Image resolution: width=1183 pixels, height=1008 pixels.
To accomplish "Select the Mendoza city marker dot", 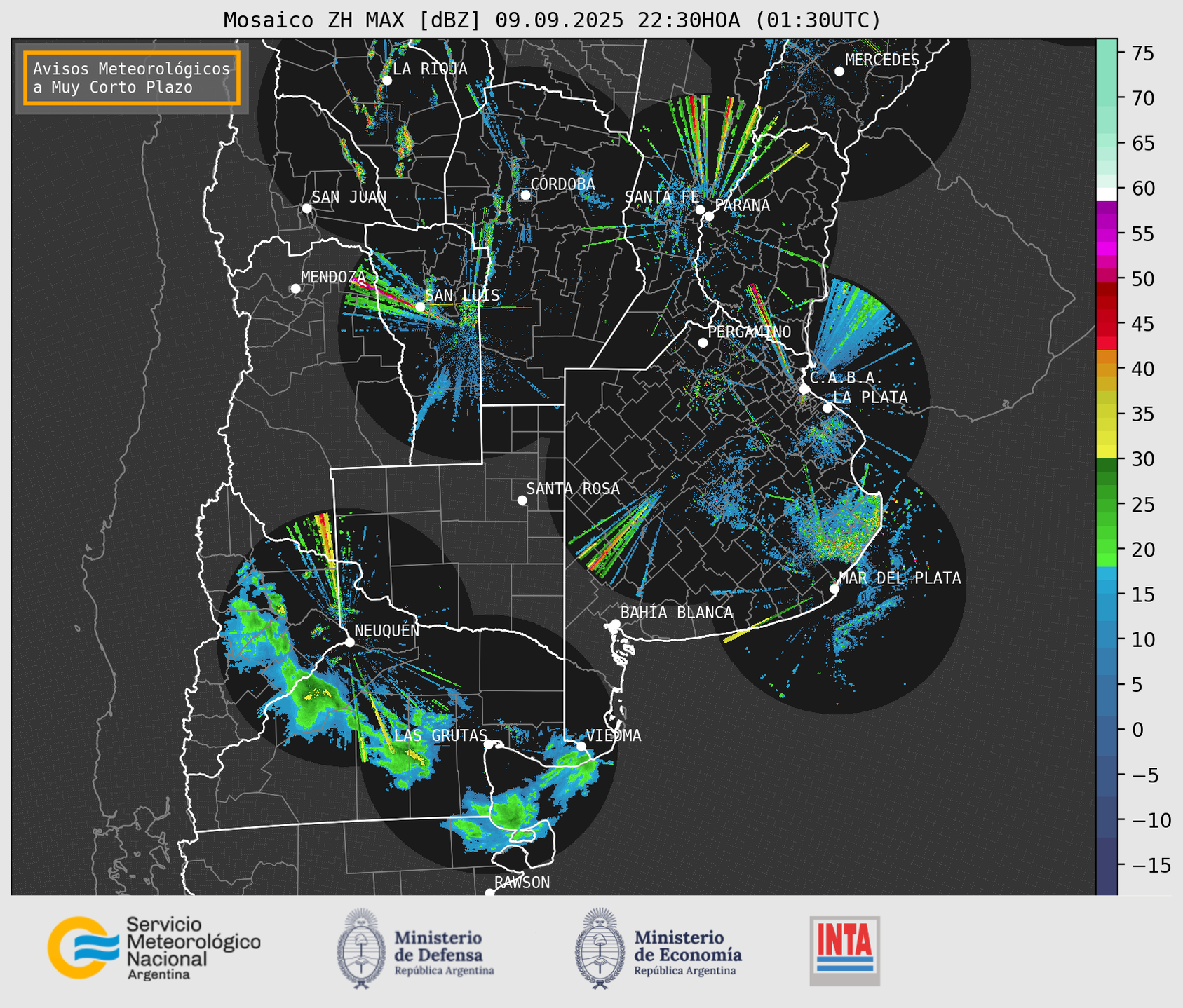I will click(x=295, y=289).
